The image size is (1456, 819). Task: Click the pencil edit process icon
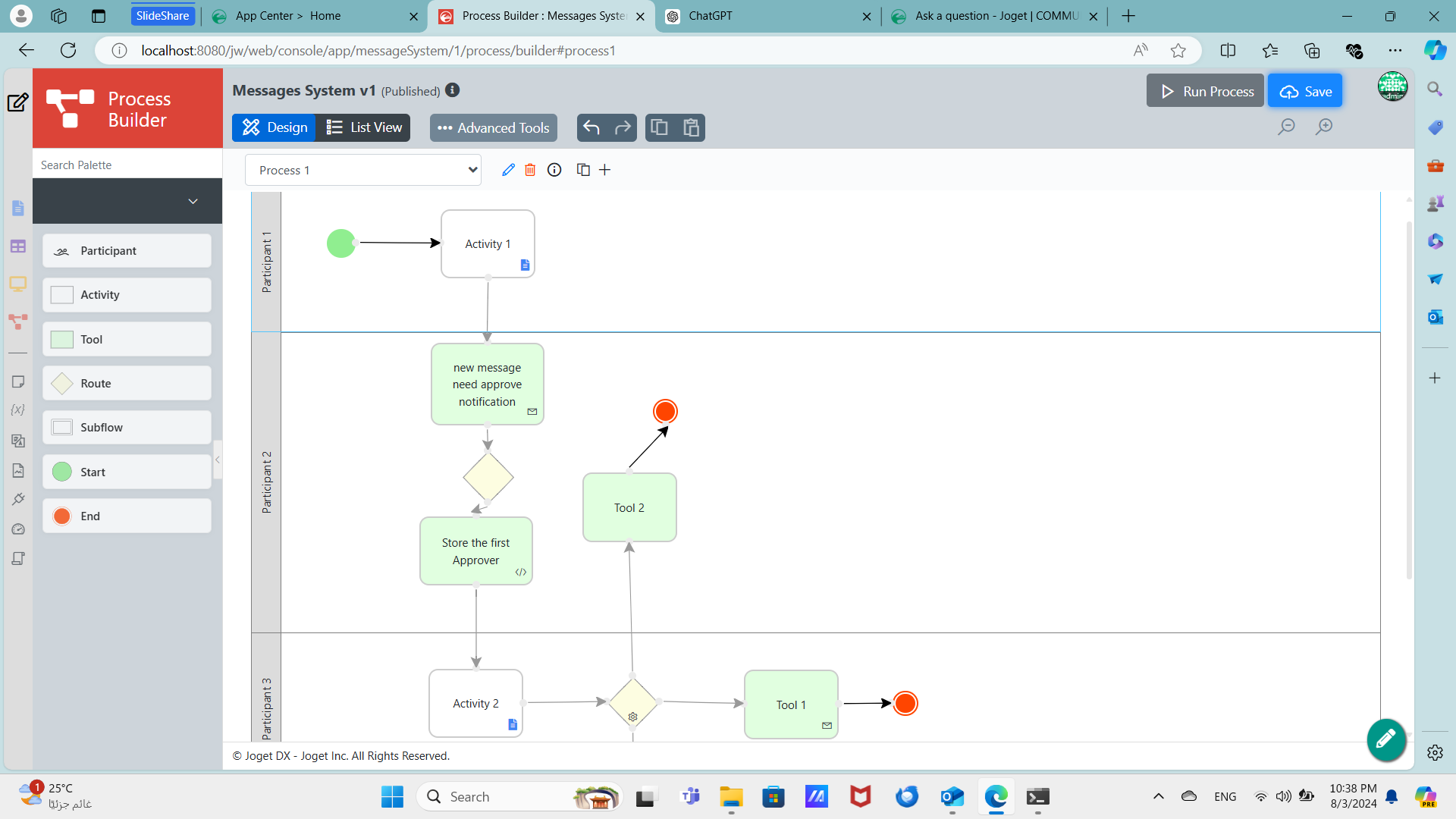click(508, 170)
